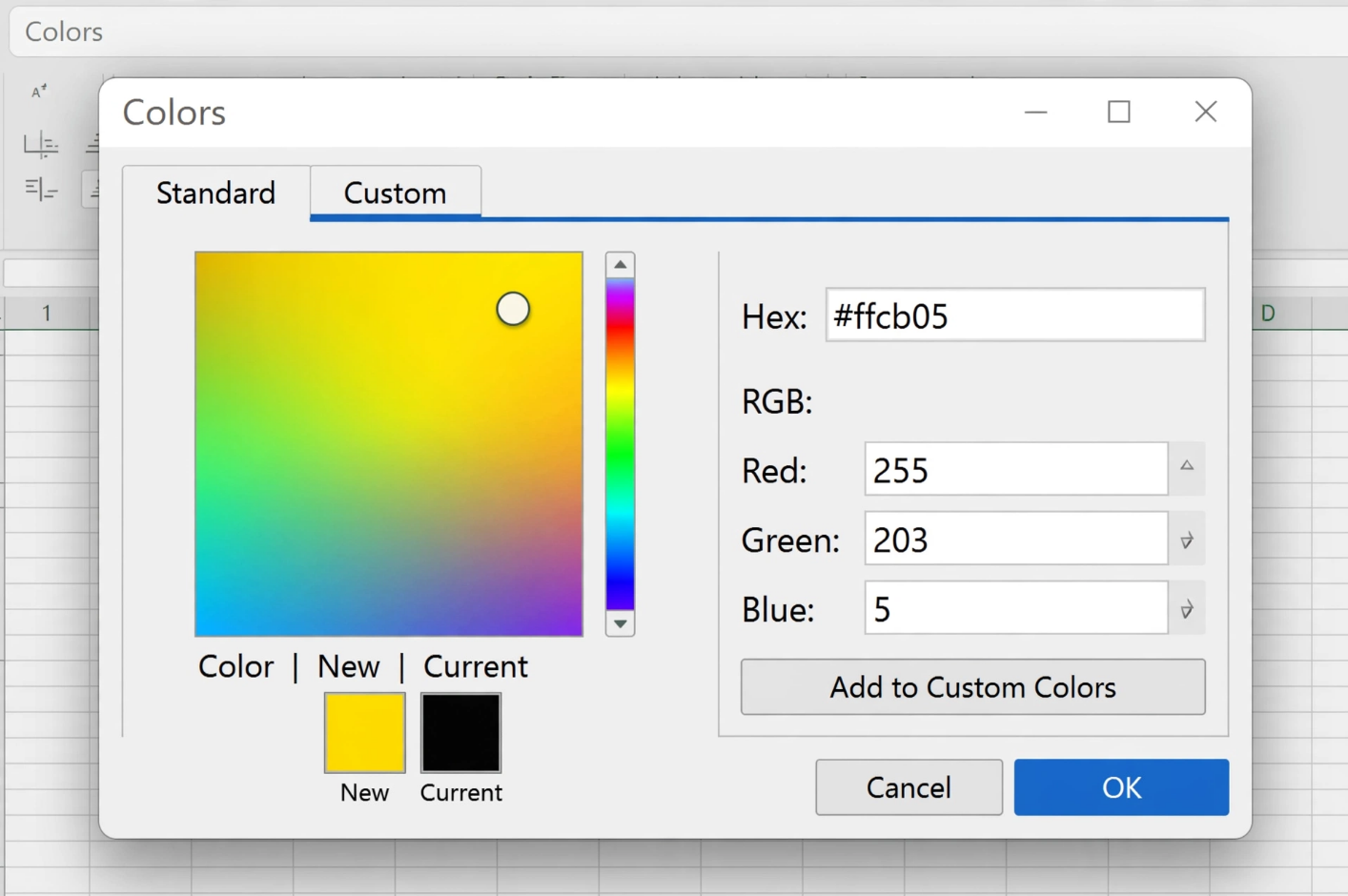This screenshot has height=896, width=1348.
Task: Click the Colors search box behind dialog
Action: (x=678, y=31)
